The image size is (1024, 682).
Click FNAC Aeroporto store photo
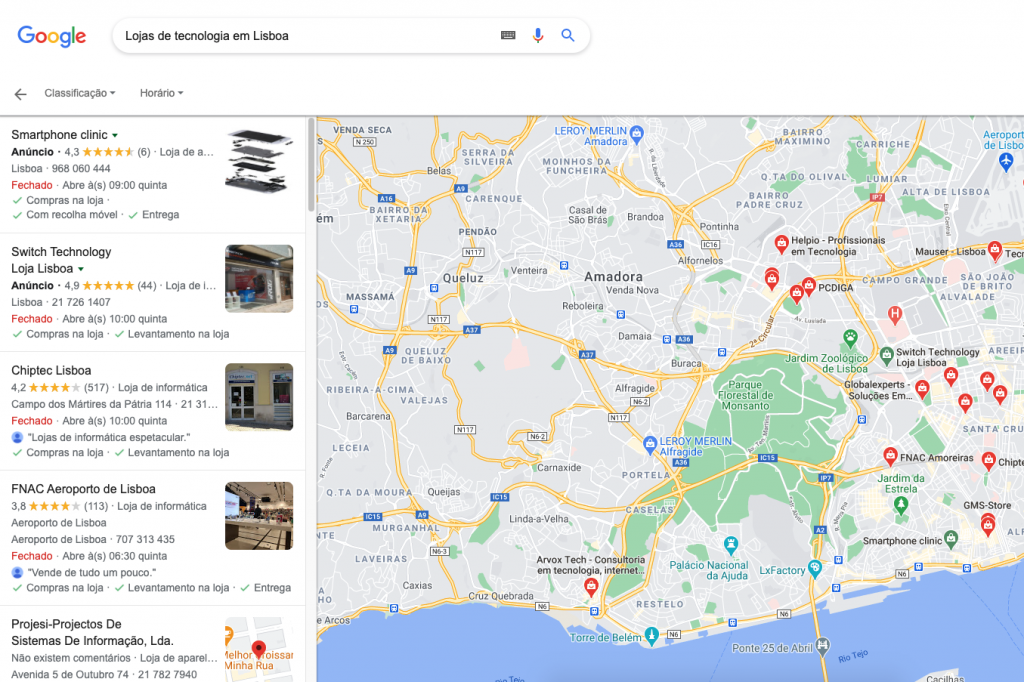point(259,516)
